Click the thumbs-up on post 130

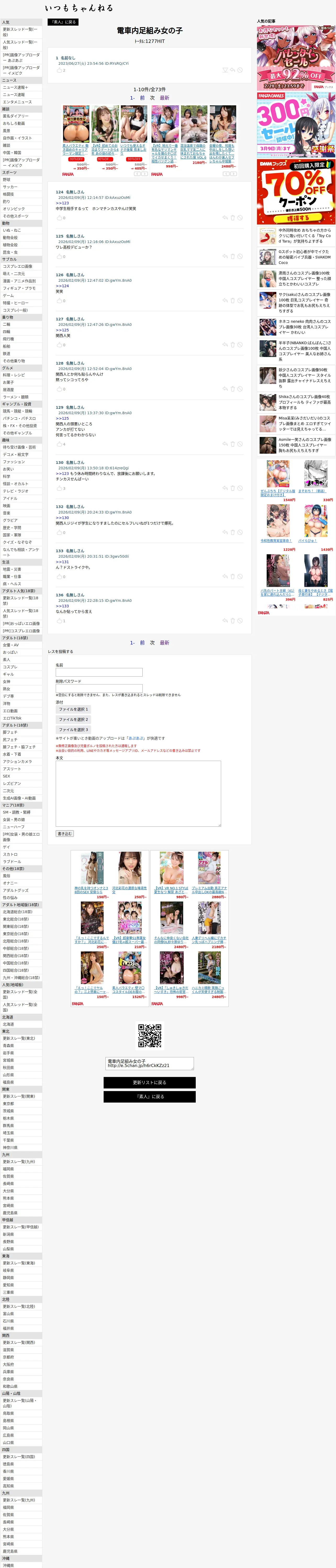[59, 488]
